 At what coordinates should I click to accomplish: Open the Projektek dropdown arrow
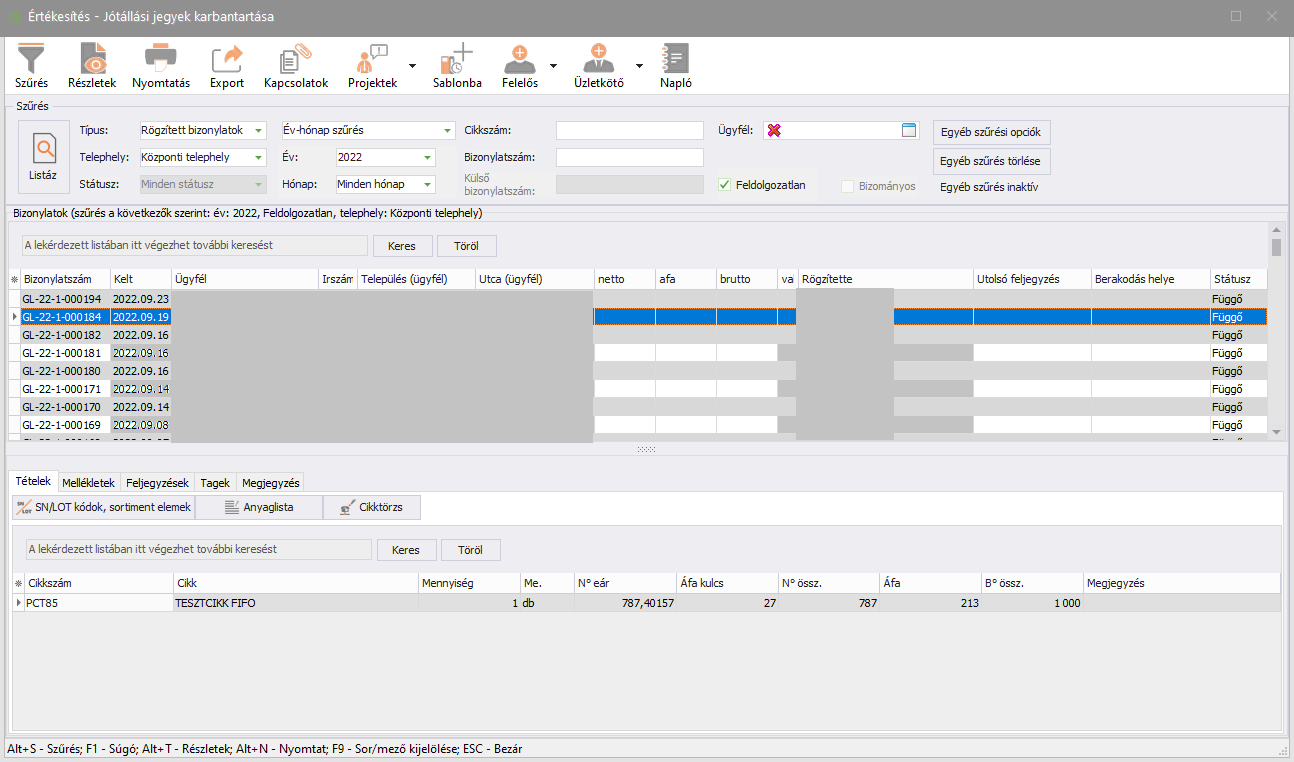pyautogui.click(x=412, y=63)
